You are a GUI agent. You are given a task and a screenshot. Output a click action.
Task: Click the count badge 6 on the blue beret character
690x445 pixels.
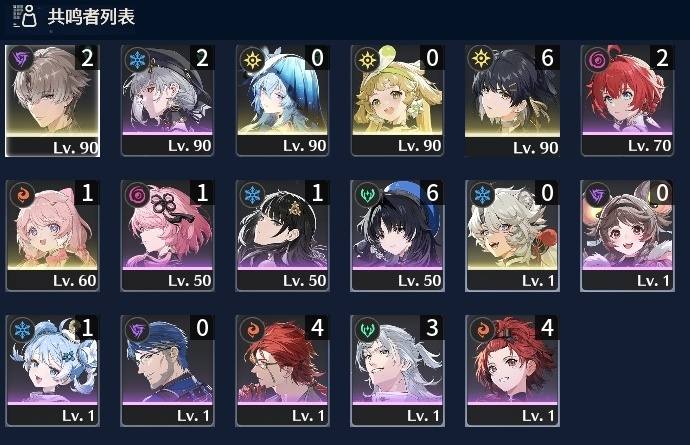pos(432,193)
